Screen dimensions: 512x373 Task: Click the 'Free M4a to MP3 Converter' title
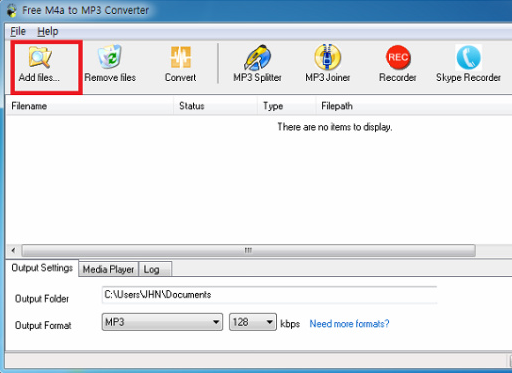tap(85, 10)
